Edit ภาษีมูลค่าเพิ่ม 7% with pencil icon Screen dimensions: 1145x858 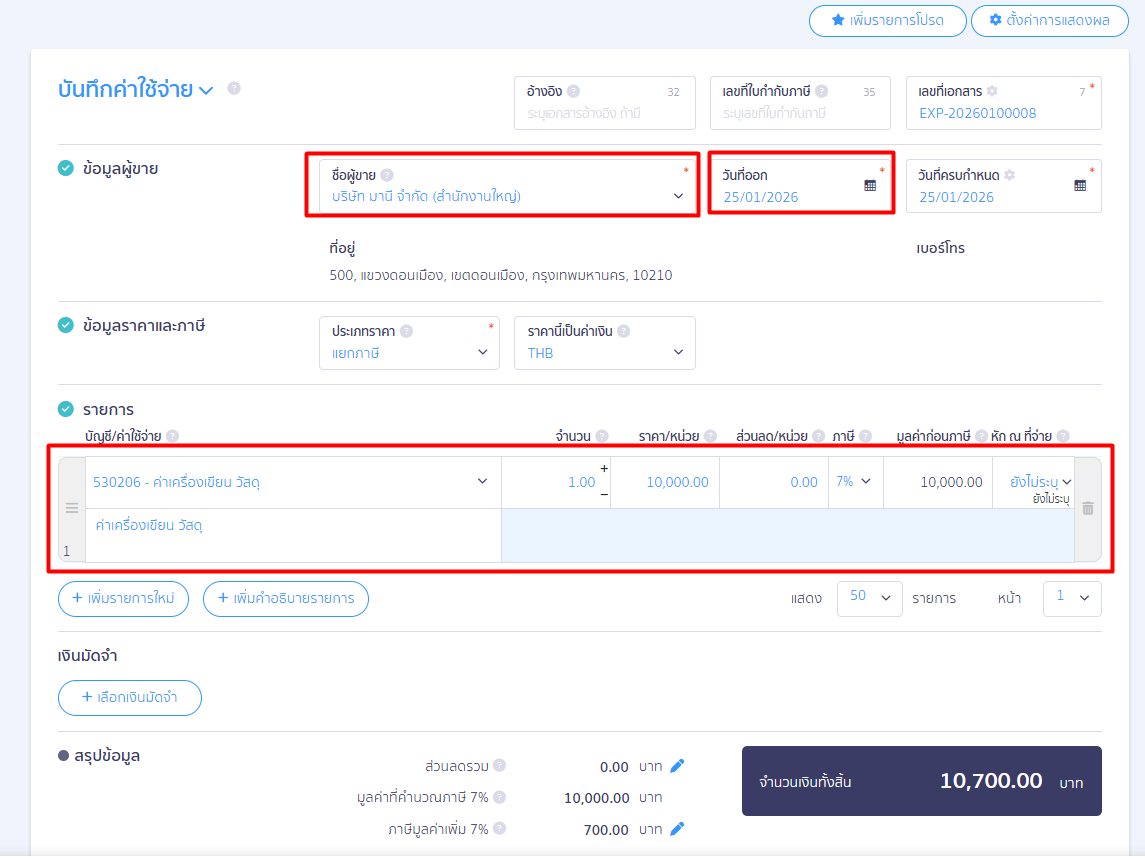(677, 829)
